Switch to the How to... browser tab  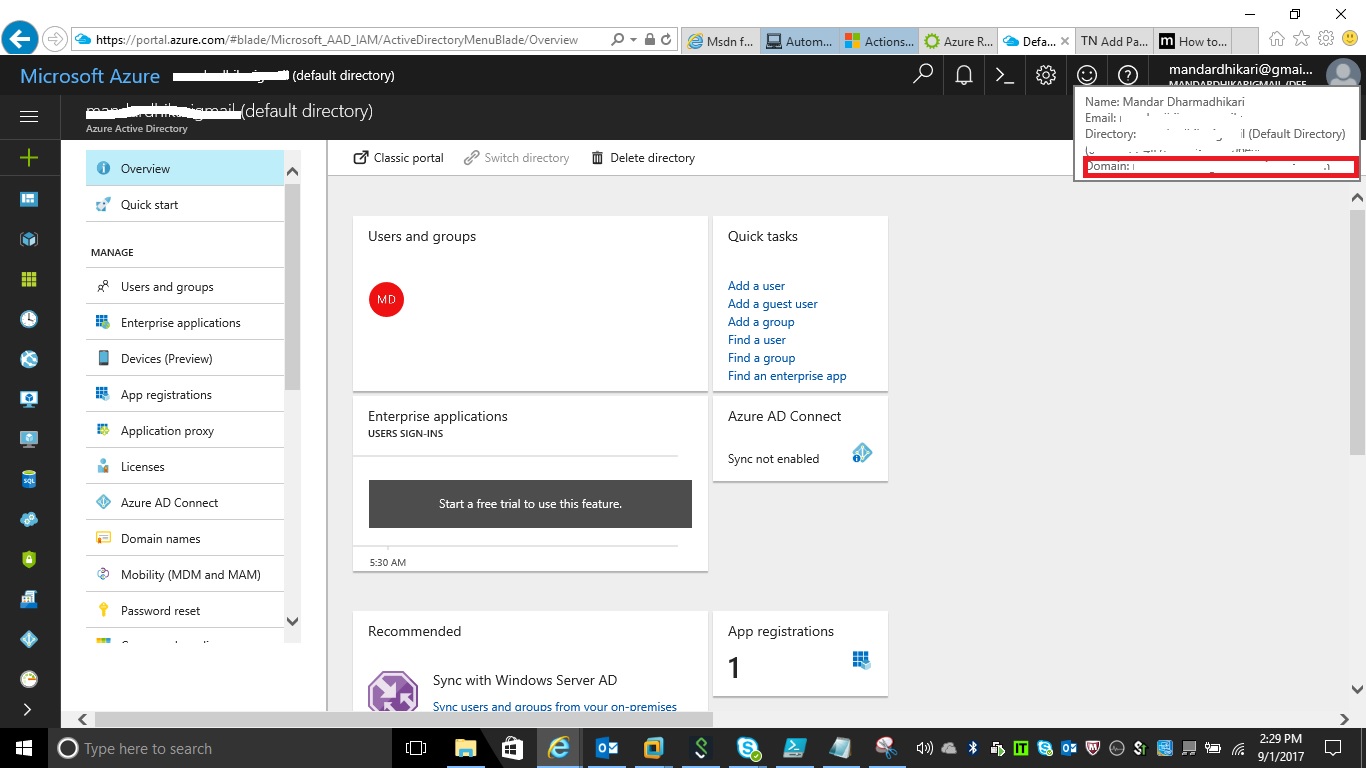point(1193,41)
